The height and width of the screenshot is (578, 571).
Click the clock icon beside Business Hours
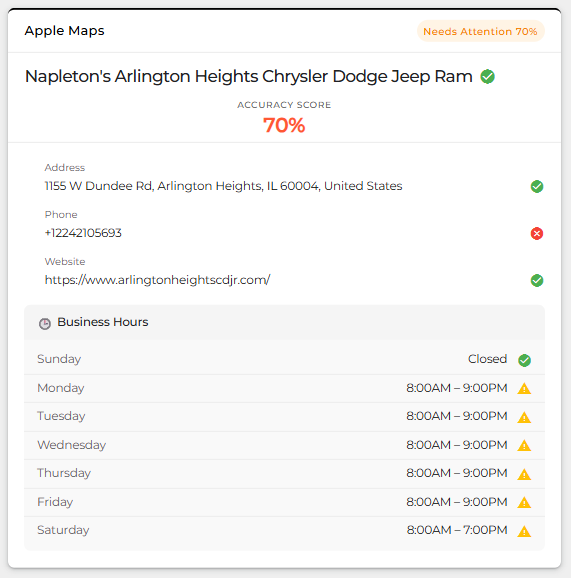(45, 324)
